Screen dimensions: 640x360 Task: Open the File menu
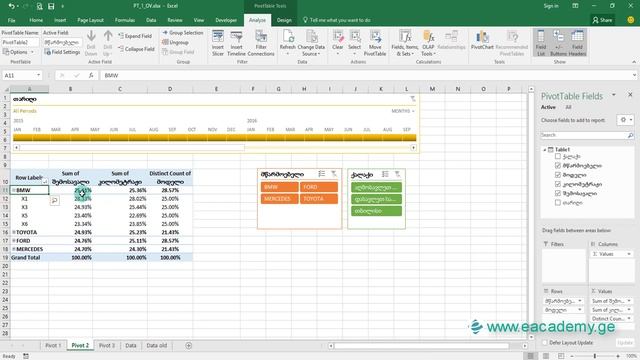(x=11, y=20)
